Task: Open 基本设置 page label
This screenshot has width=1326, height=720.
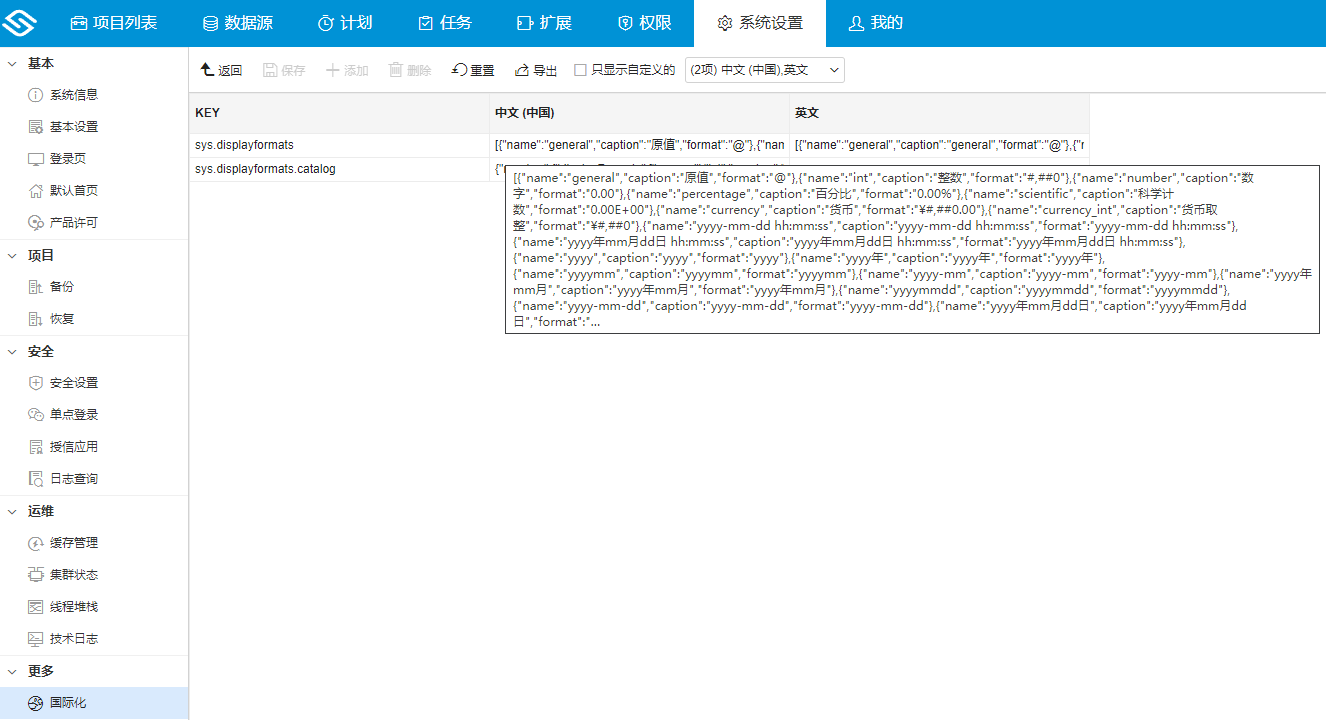Action: [x=74, y=127]
